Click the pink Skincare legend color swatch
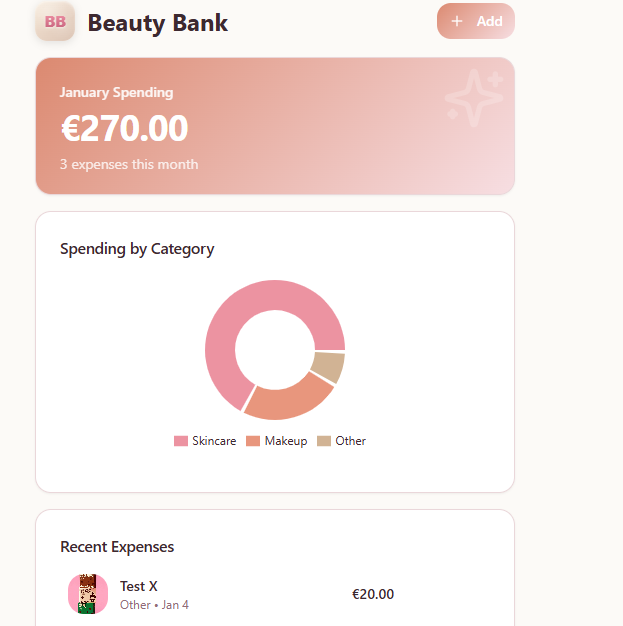Screen dimensions: 623x626 click(x=181, y=441)
